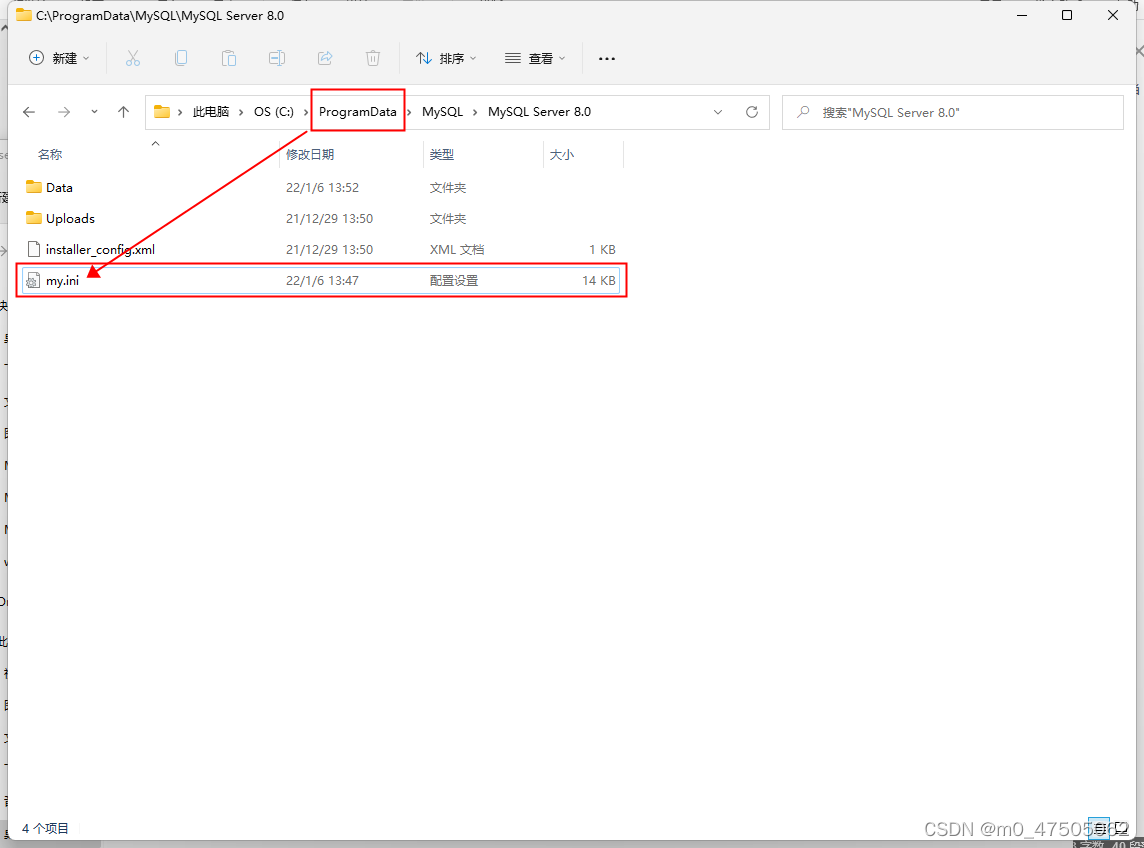
Task: Close the File Explorer window
Action: [1113, 15]
